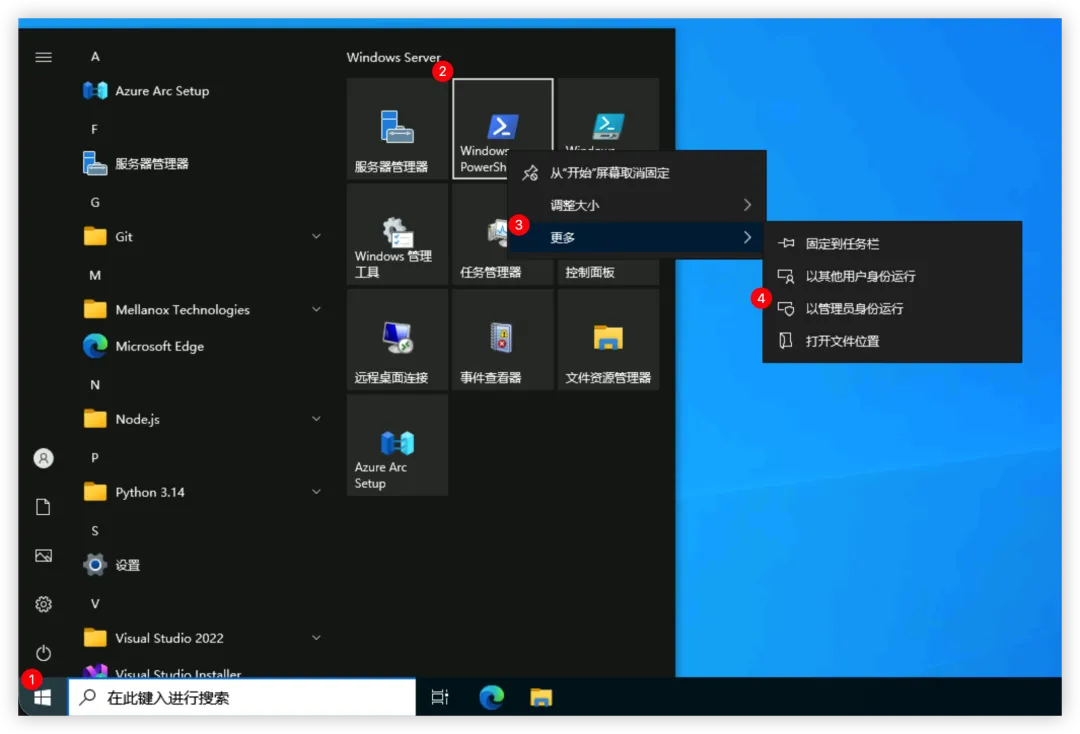Click the Power button in Start sidebar
Screen dimensions: 1080x734
pyautogui.click(x=43, y=652)
